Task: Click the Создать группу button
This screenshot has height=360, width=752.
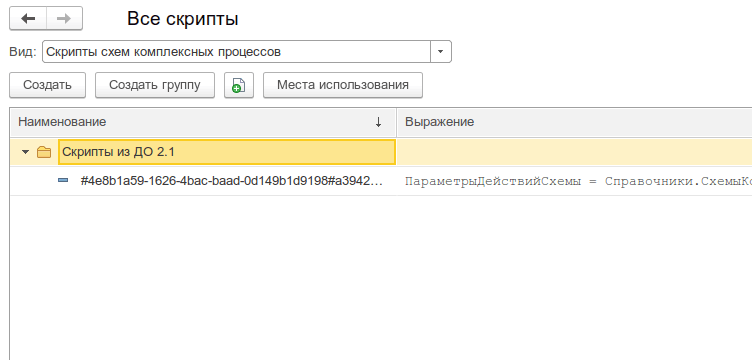Action: pyautogui.click(x=155, y=85)
